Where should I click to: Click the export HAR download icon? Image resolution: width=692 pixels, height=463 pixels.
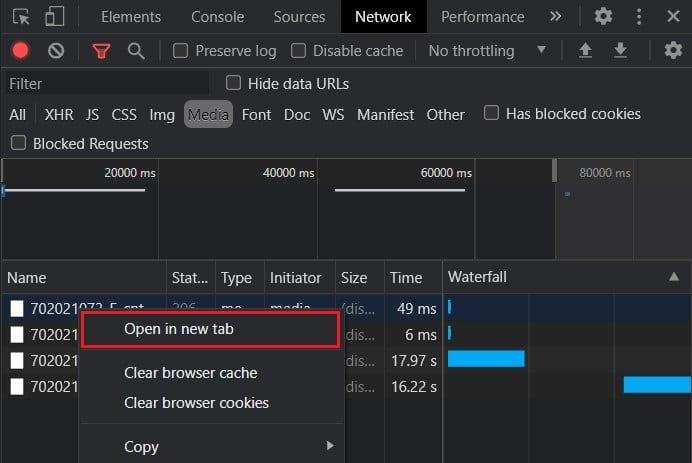coord(620,51)
